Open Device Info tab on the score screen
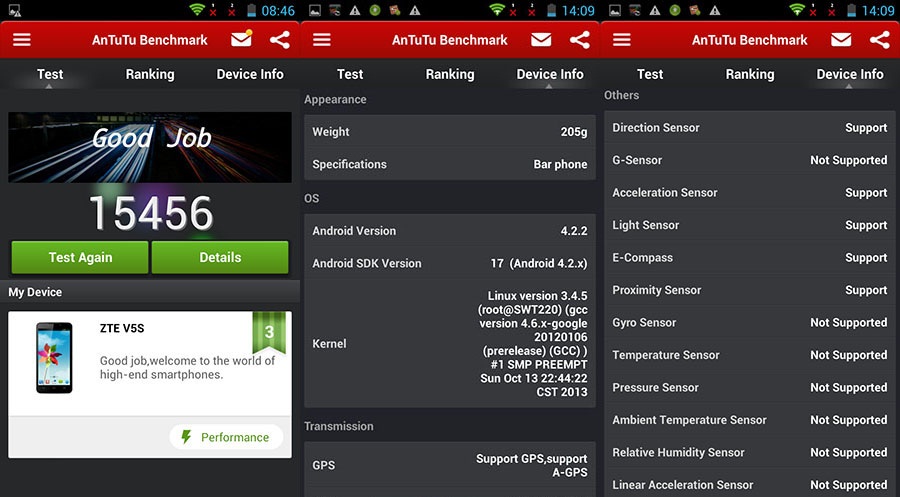This screenshot has width=900, height=497. pyautogui.click(x=250, y=74)
